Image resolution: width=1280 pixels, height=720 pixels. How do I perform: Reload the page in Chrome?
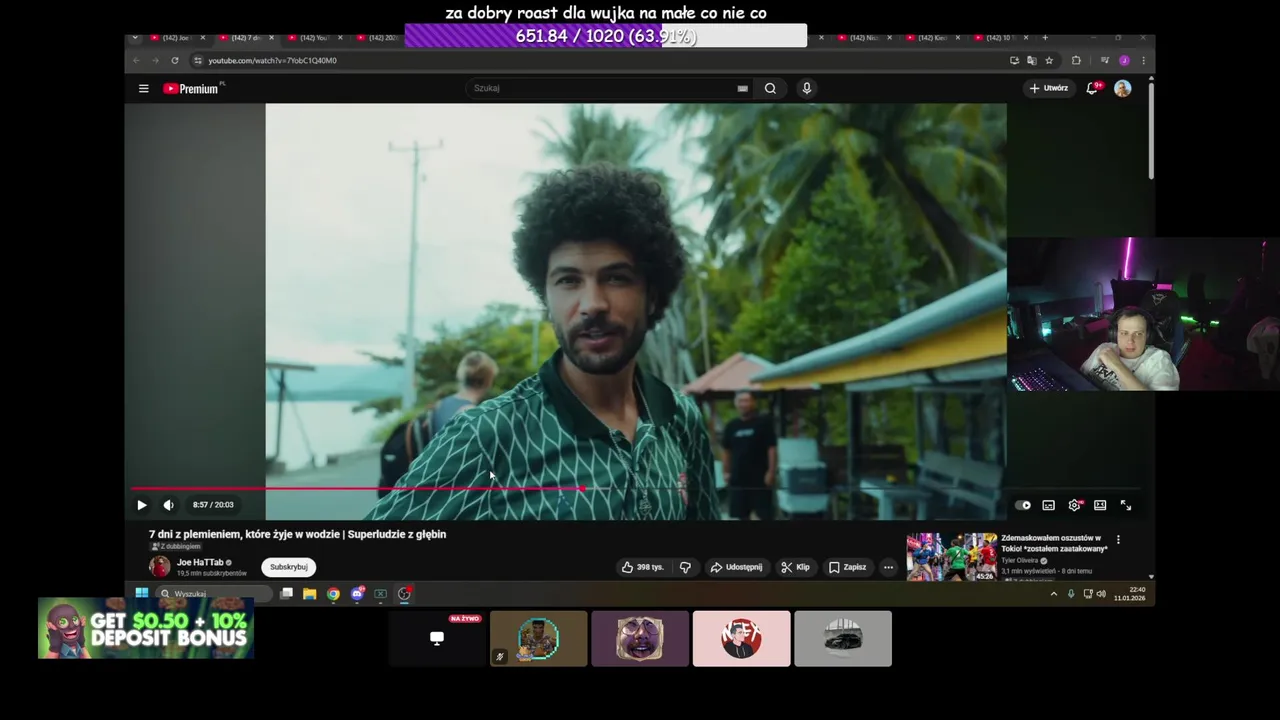tap(175, 60)
